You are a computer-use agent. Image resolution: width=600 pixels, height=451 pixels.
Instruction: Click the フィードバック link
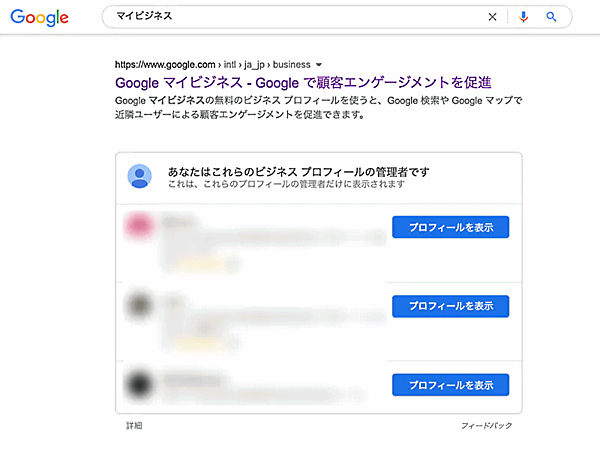[x=486, y=426]
